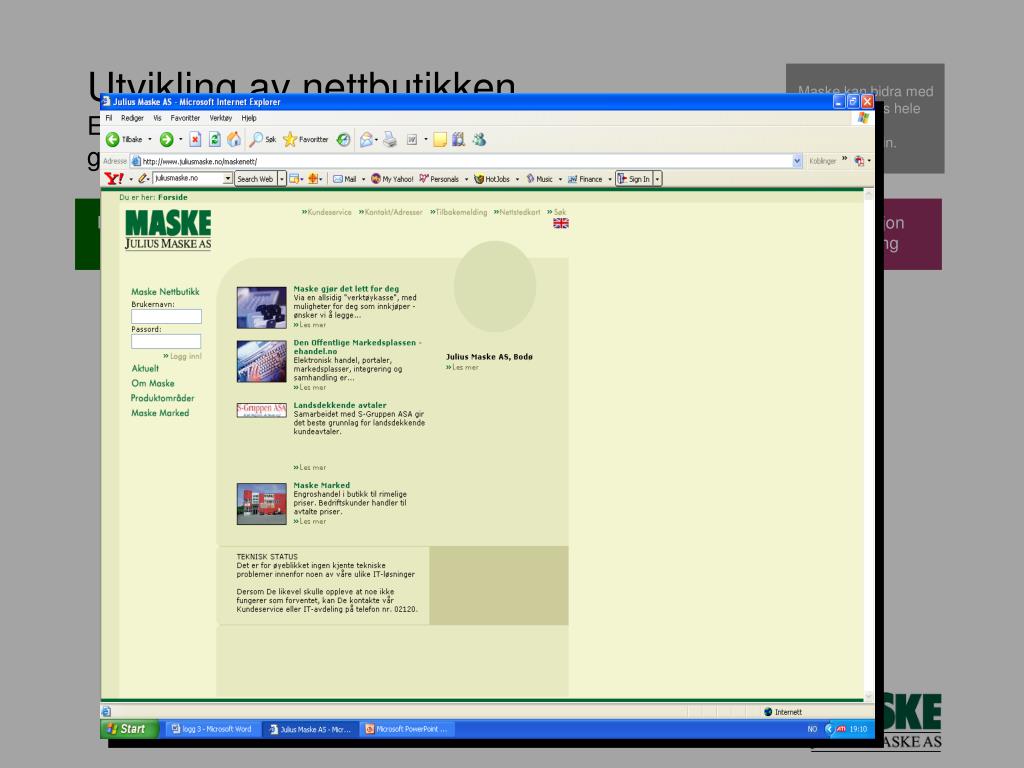Click the Yahoo Y! logo
Image resolution: width=1024 pixels, height=768 pixels.
click(114, 179)
